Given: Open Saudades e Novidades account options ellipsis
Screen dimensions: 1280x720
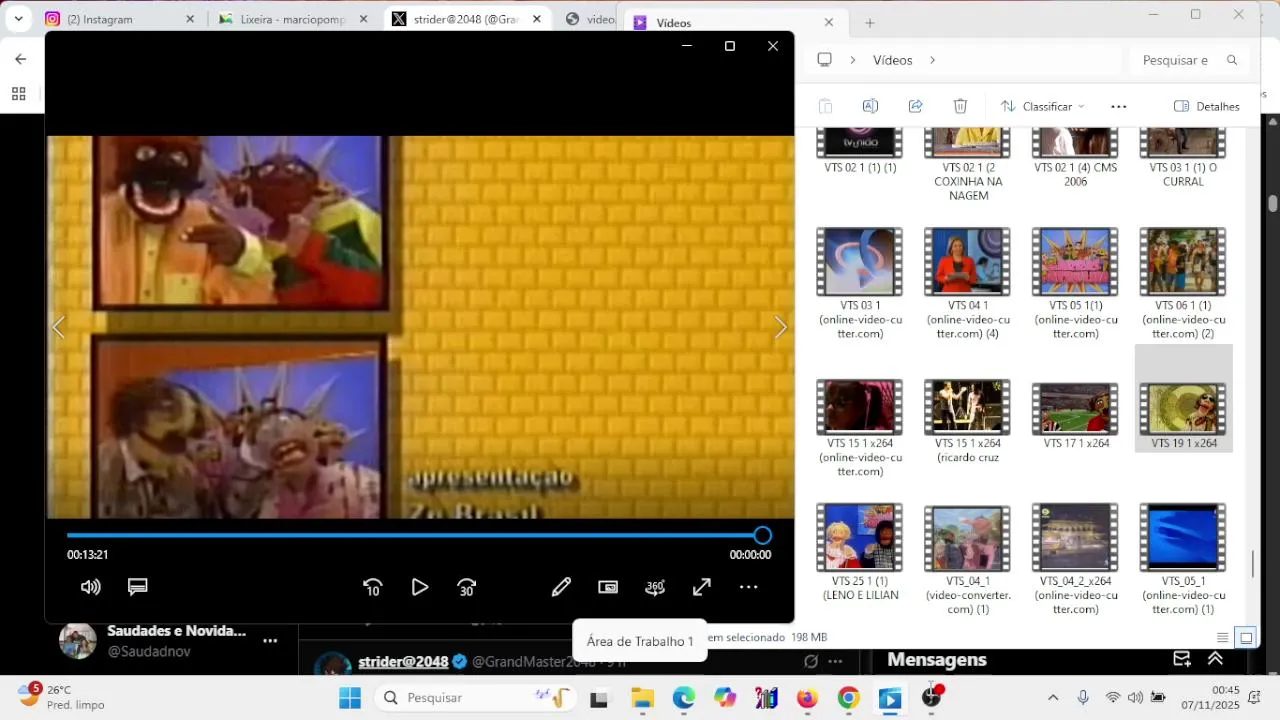Looking at the screenshot, I should 270,640.
